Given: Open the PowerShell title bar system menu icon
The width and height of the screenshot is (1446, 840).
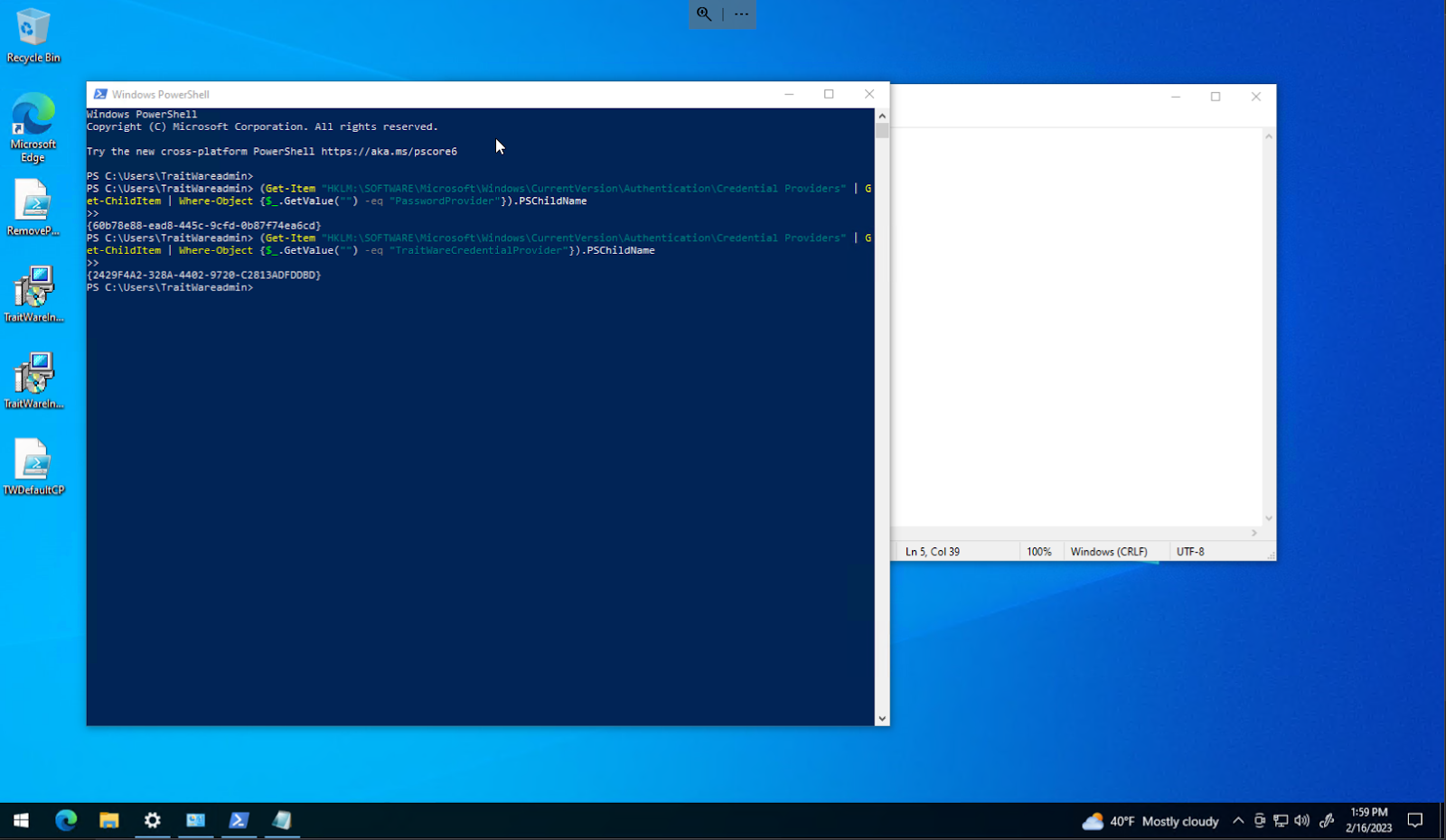Looking at the screenshot, I should 100,94.
